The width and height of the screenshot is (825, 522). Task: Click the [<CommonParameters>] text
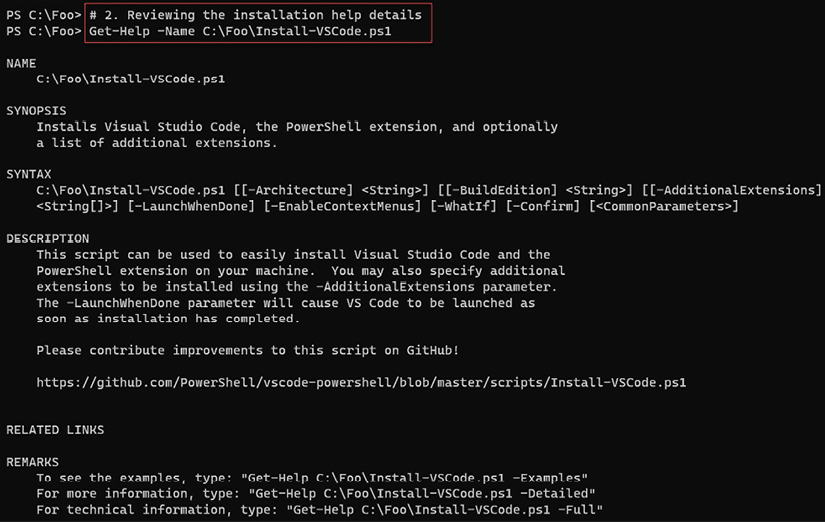pyautogui.click(x=664, y=206)
